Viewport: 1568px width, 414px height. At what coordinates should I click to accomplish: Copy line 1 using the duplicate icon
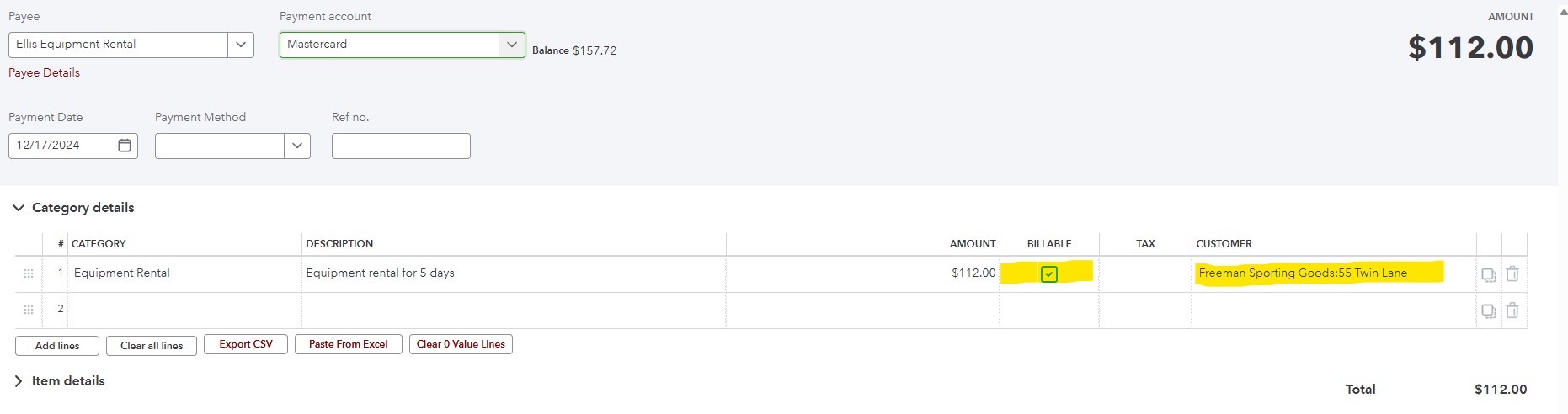[1489, 274]
